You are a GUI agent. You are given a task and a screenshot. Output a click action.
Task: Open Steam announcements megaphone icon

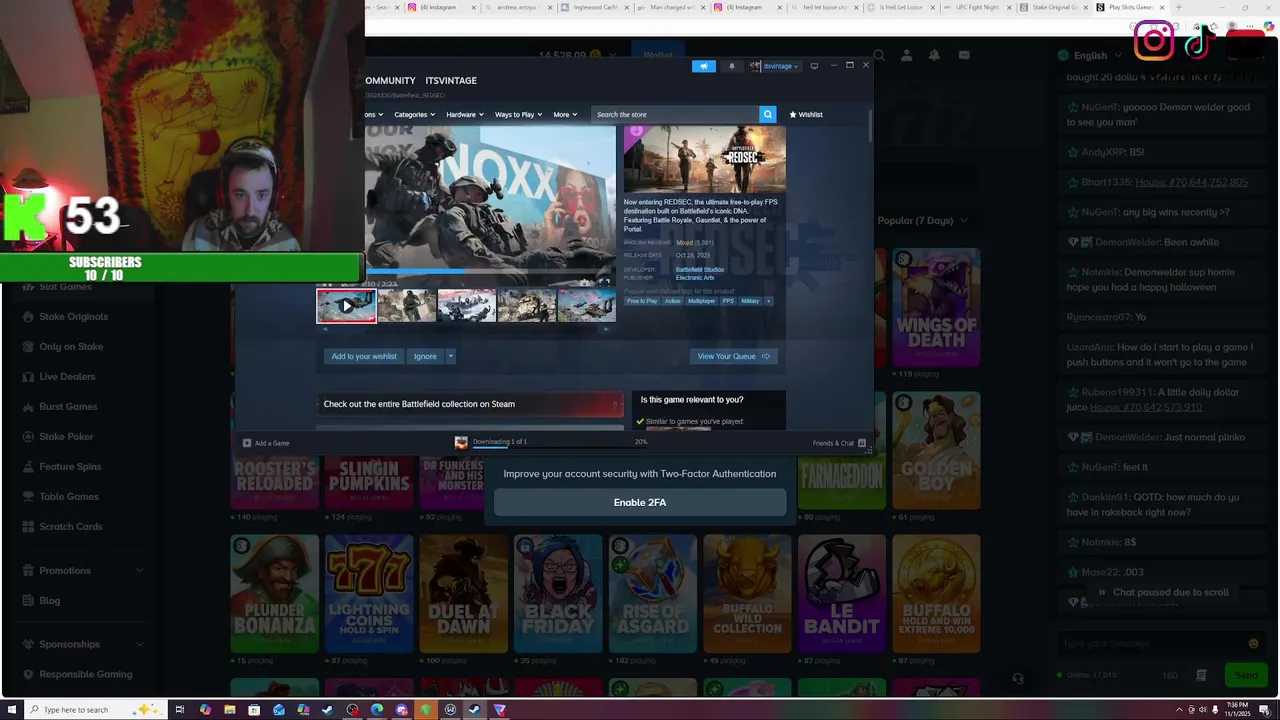[704, 66]
